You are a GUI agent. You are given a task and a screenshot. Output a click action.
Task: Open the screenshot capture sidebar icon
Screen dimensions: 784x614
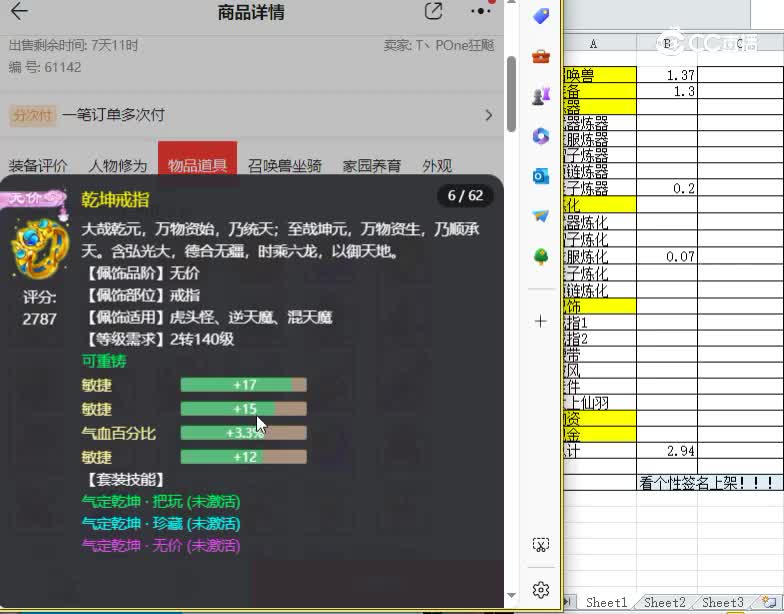point(540,544)
